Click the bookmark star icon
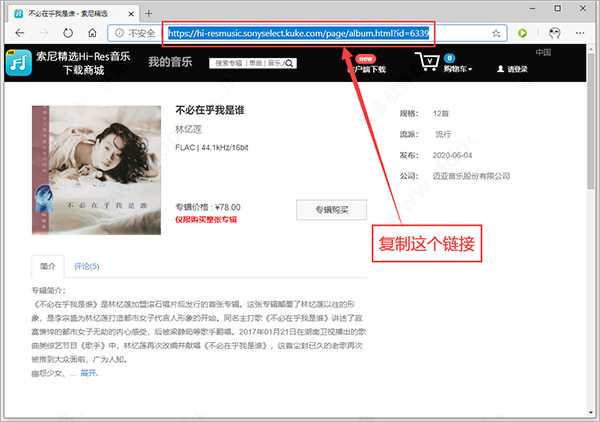 496,33
